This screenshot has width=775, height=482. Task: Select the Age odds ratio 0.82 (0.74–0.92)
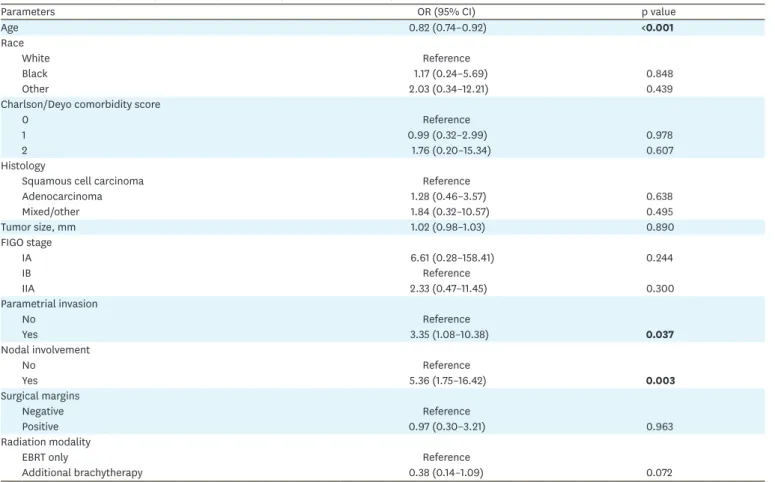pos(447,28)
